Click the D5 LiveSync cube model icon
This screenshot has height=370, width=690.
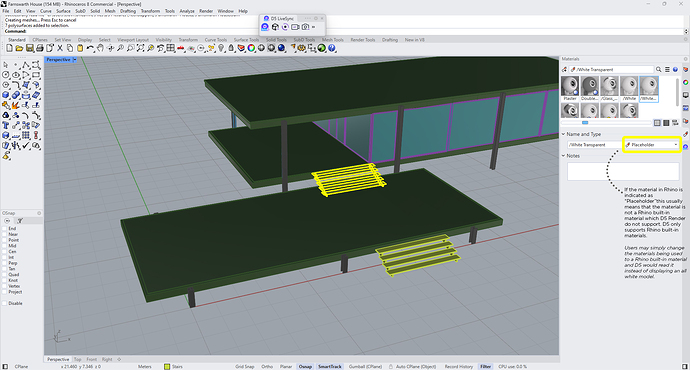[275, 27]
